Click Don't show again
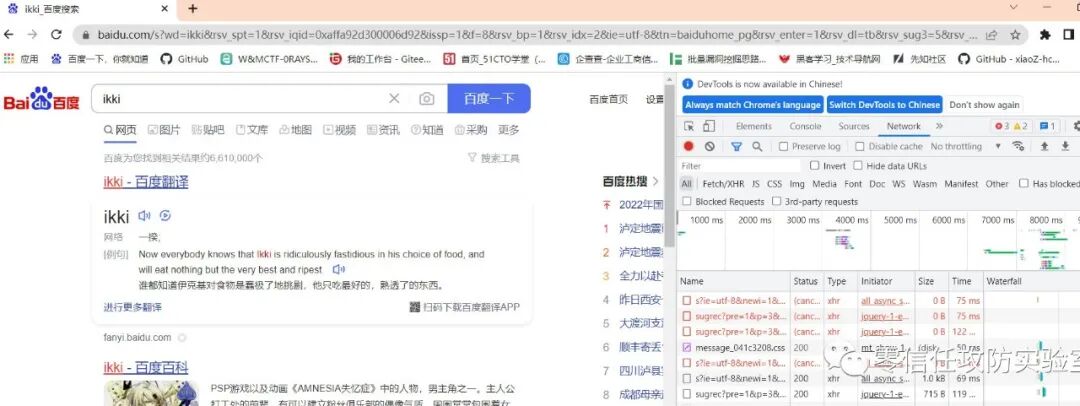The height and width of the screenshot is (406, 1080). (984, 105)
